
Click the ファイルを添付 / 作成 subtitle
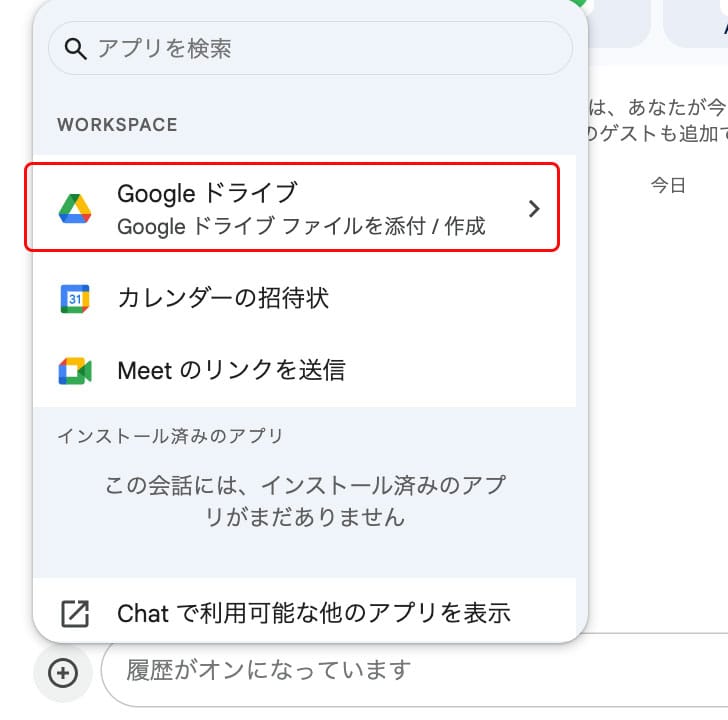300,227
